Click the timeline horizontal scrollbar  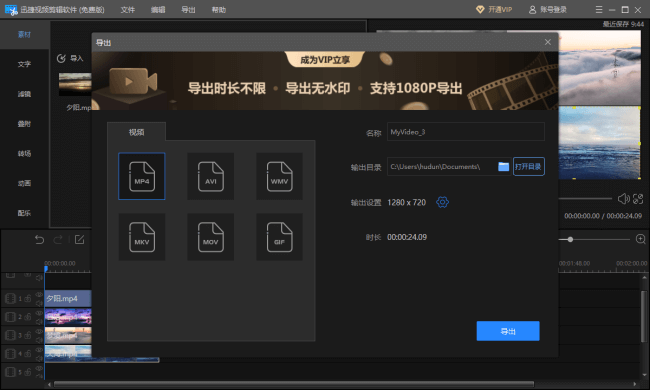293,384
